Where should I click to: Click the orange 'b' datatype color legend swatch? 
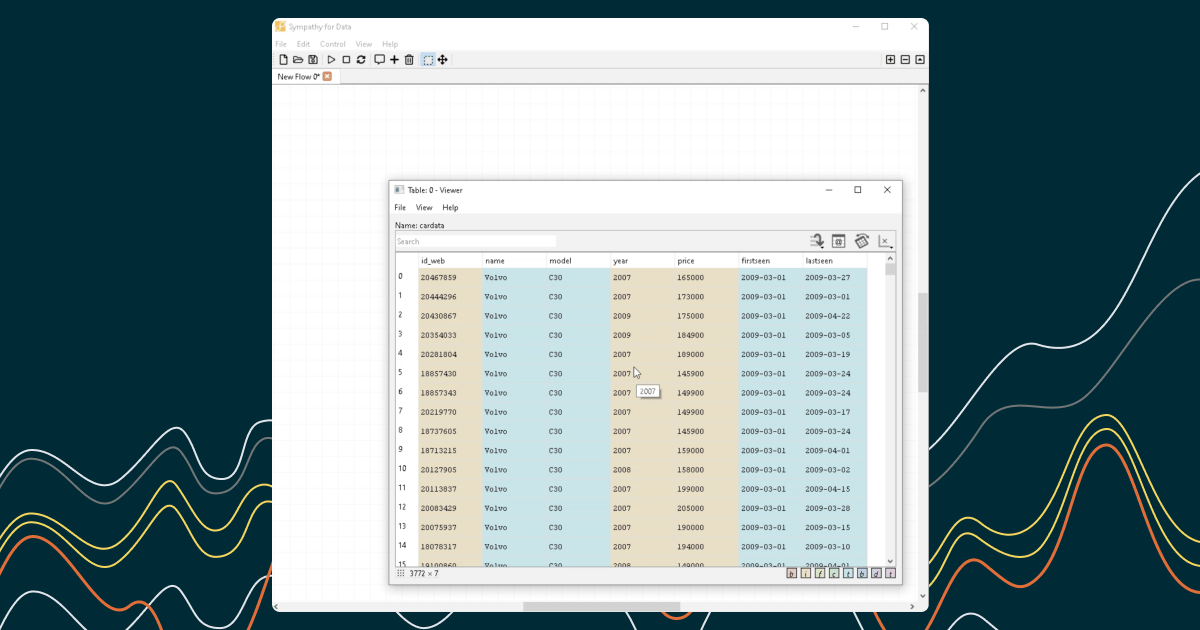tap(792, 574)
